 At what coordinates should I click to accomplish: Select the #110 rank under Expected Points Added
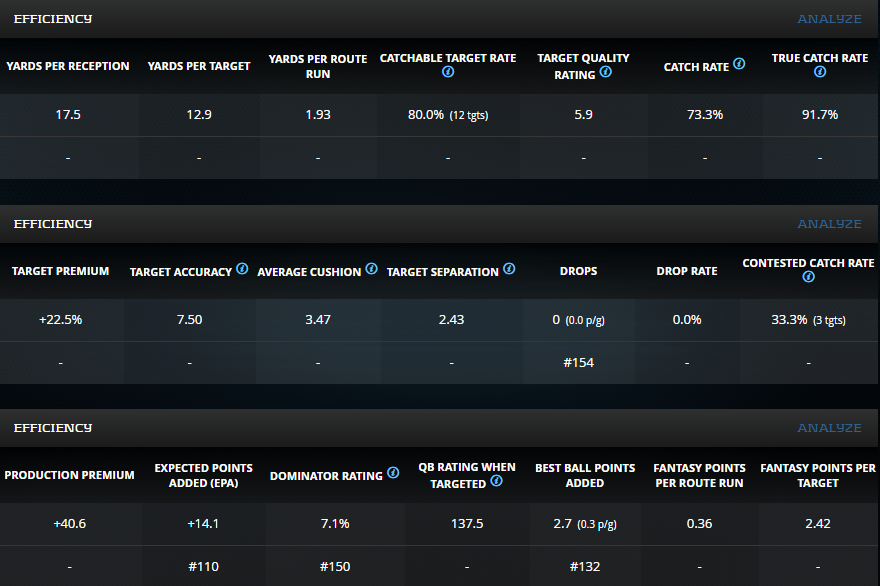coord(203,566)
